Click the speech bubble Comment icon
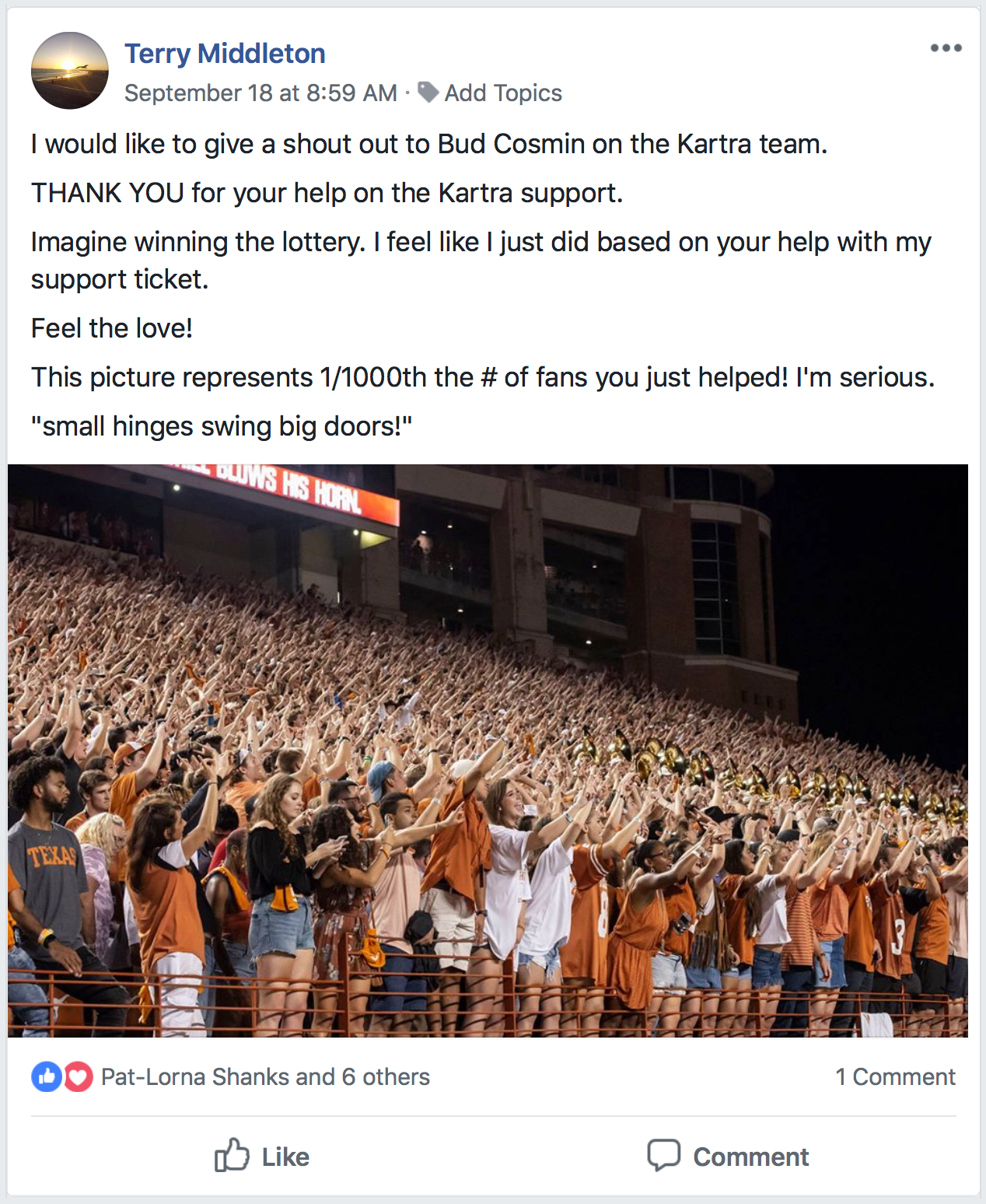This screenshot has height=1204, width=986. pos(663,1156)
